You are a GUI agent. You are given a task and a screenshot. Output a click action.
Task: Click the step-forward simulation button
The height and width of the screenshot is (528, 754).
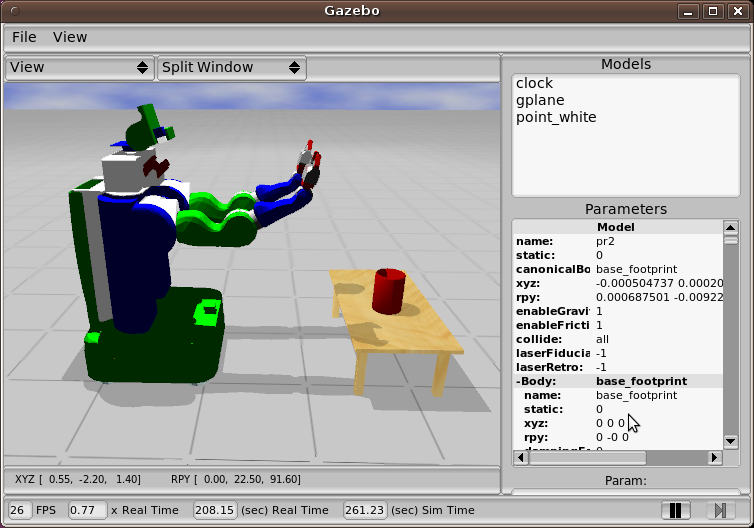coord(719,510)
